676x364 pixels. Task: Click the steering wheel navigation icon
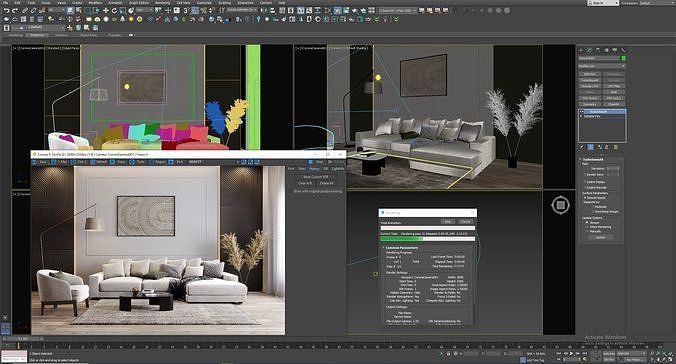pos(560,205)
